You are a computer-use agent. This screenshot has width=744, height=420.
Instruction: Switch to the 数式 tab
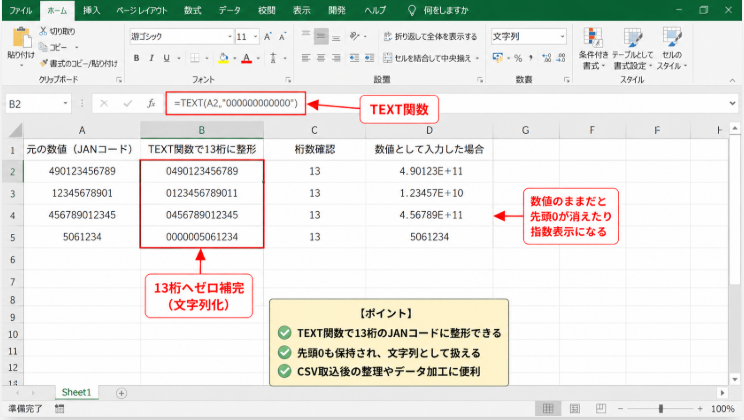pos(193,10)
